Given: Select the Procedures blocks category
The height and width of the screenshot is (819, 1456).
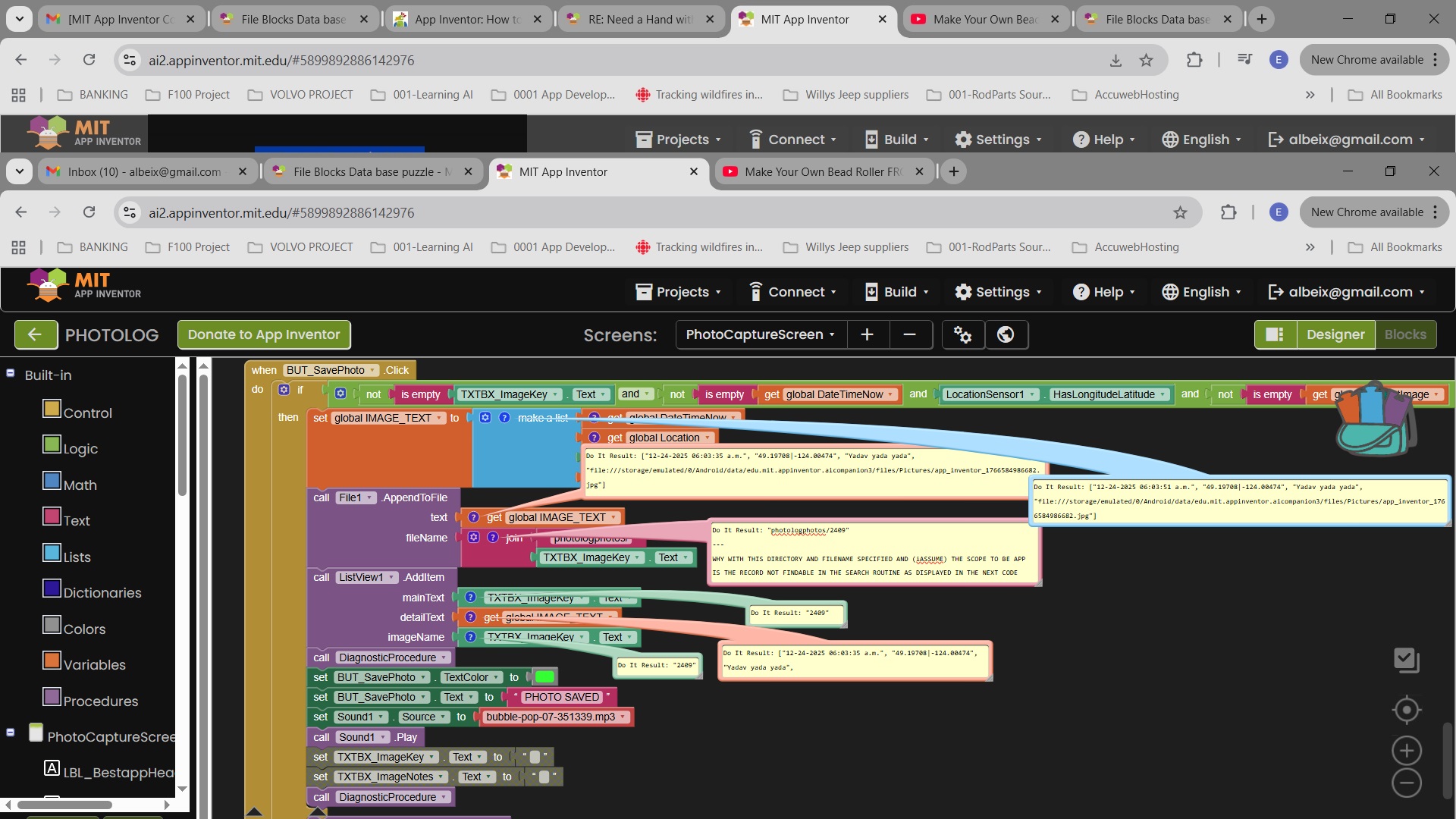Looking at the screenshot, I should point(100,701).
